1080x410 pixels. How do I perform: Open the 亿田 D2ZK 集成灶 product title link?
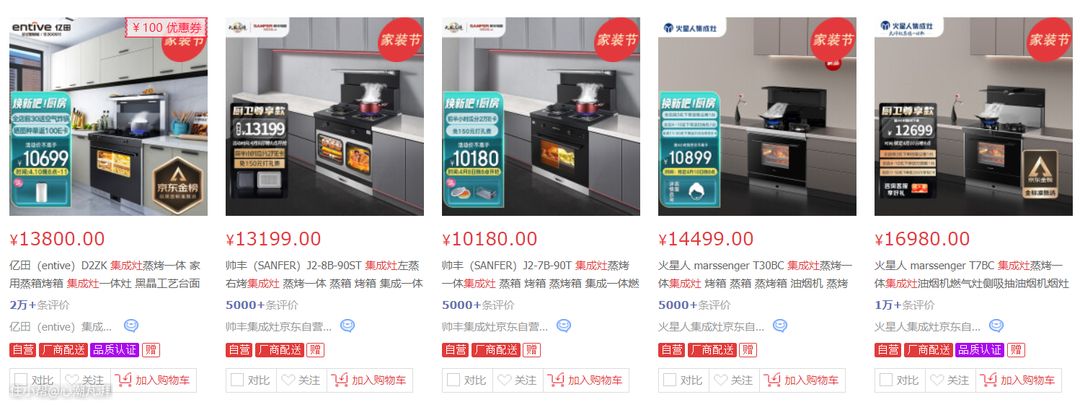pos(105,274)
